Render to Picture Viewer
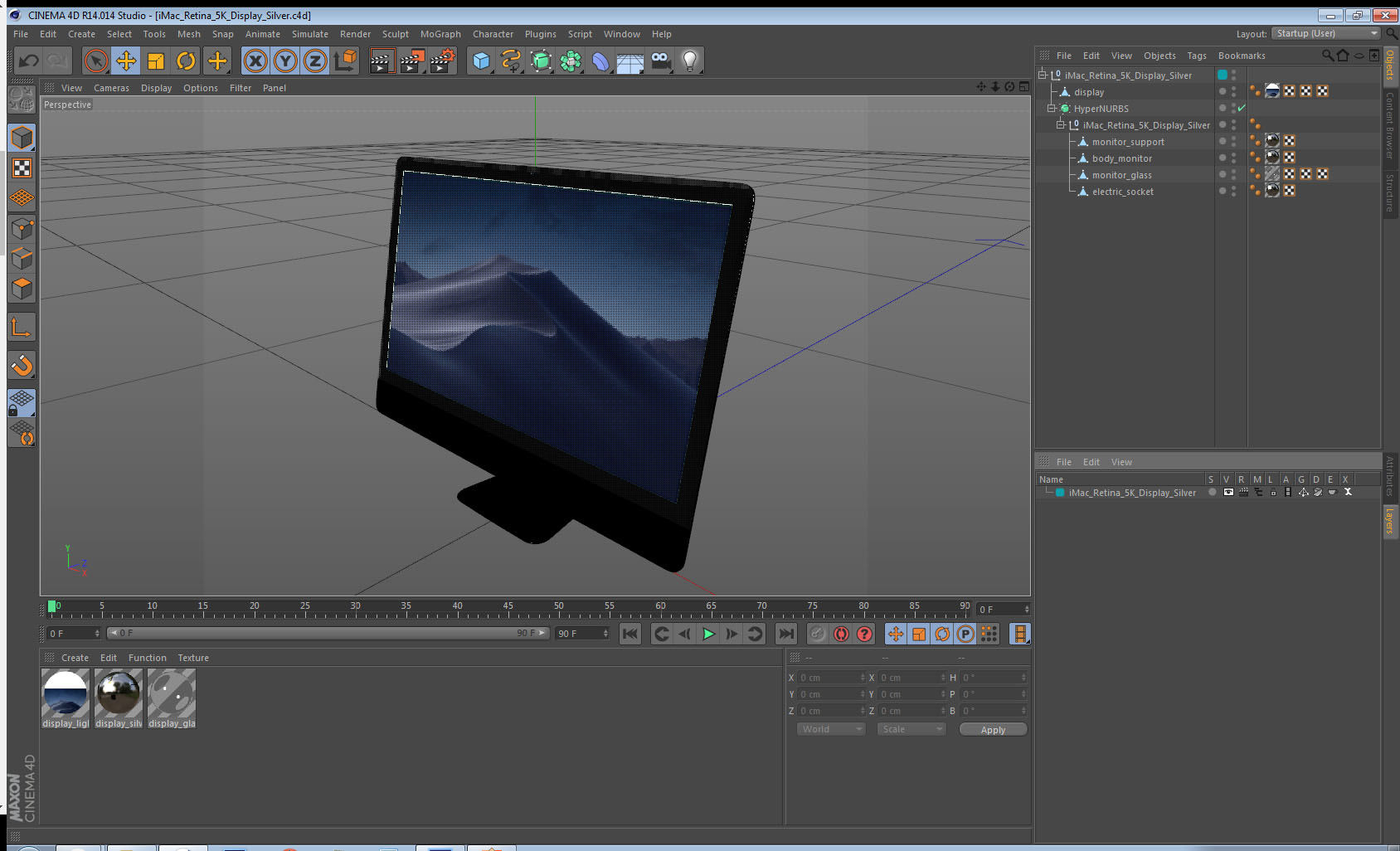Image resolution: width=1400 pixels, height=851 pixels. 411,61
